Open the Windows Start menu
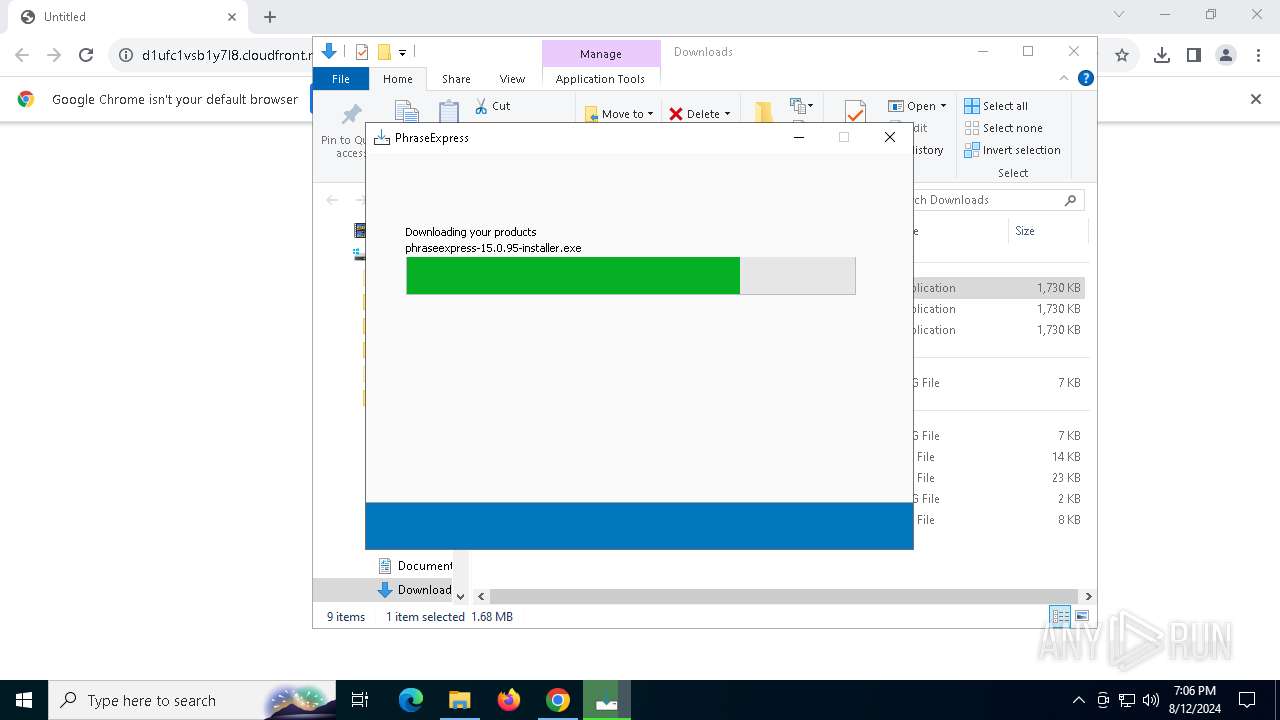Image resolution: width=1280 pixels, height=720 pixels. coord(24,700)
